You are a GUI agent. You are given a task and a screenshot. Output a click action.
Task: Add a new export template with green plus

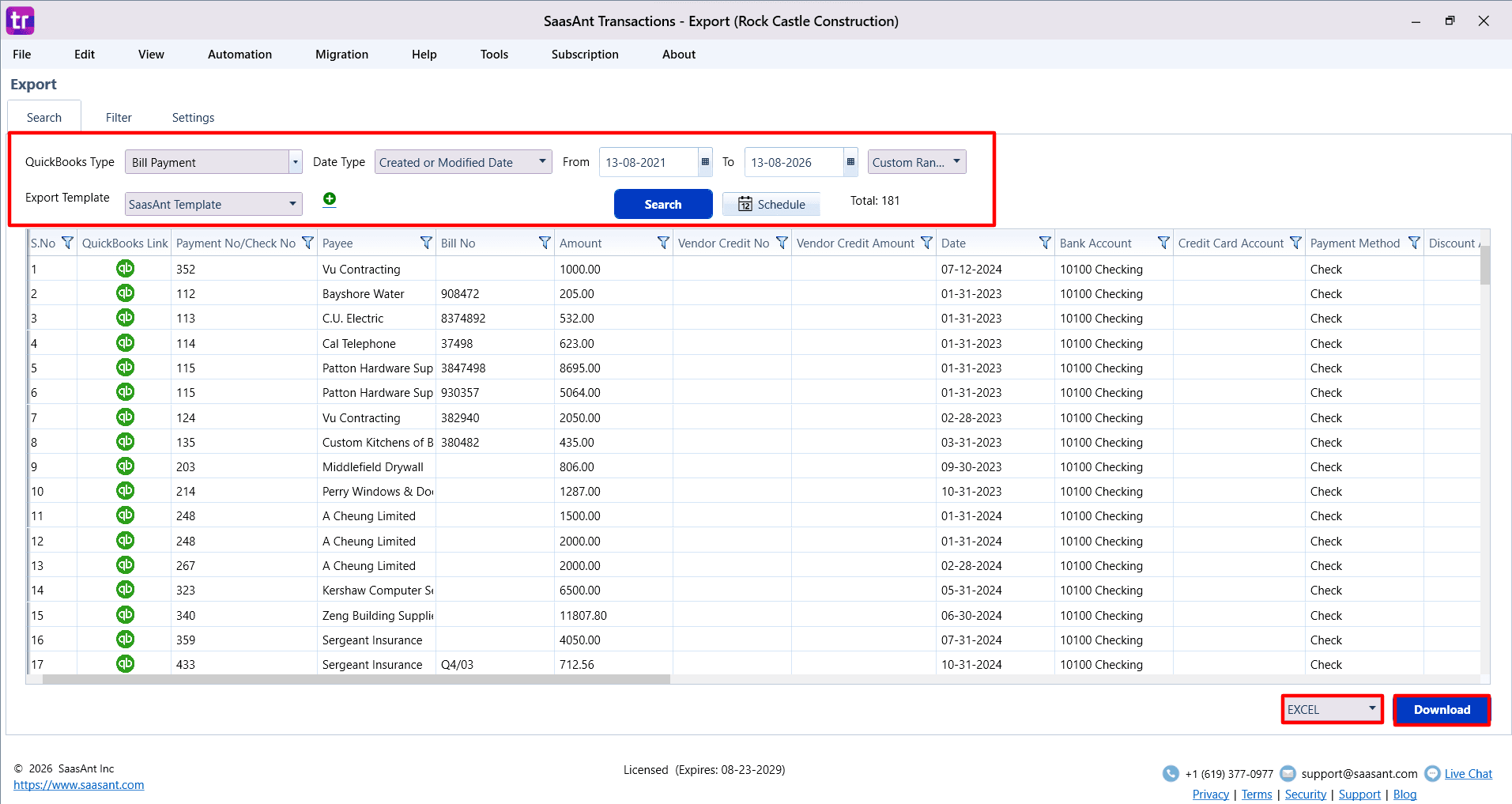tap(330, 199)
